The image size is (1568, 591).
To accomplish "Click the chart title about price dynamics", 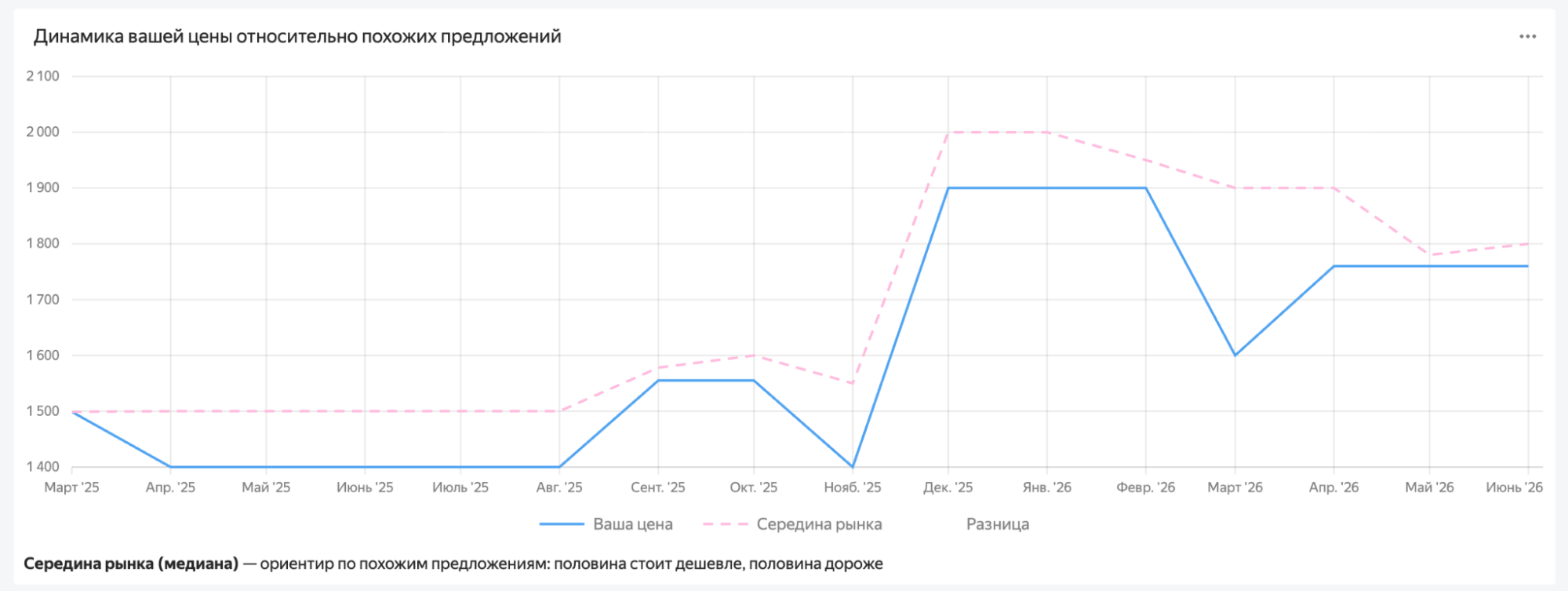I will tap(297, 37).
